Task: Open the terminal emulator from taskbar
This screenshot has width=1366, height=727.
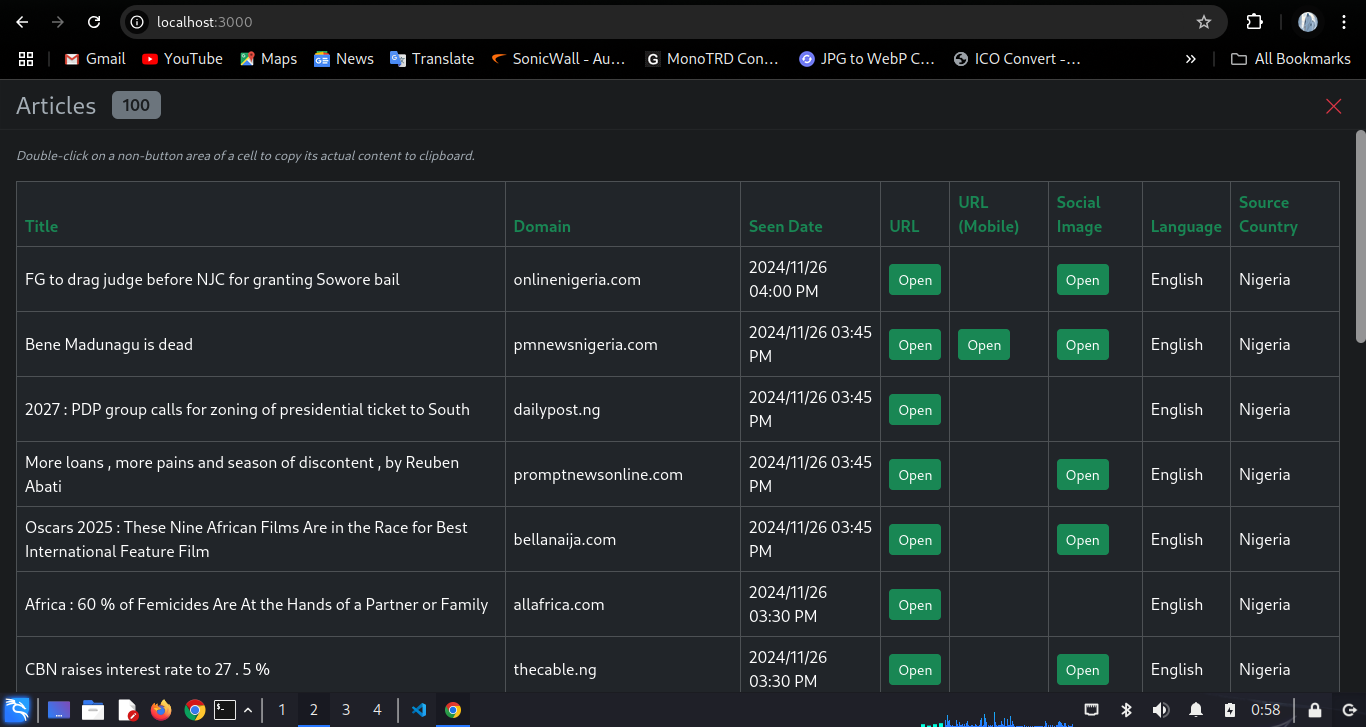Action: pyautogui.click(x=225, y=710)
